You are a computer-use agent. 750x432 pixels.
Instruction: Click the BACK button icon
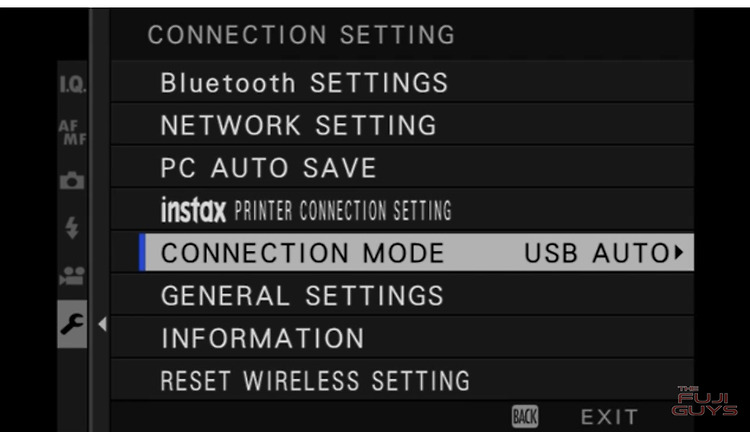point(525,416)
